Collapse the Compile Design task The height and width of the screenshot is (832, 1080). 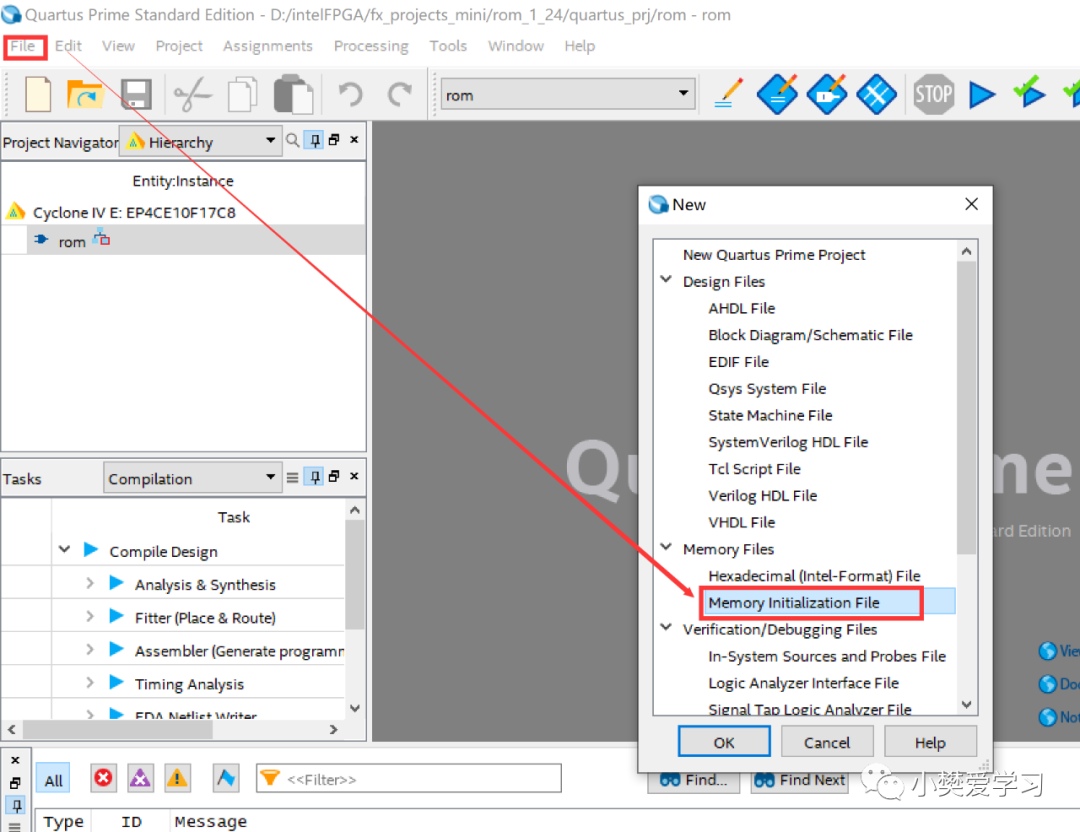tap(64, 550)
